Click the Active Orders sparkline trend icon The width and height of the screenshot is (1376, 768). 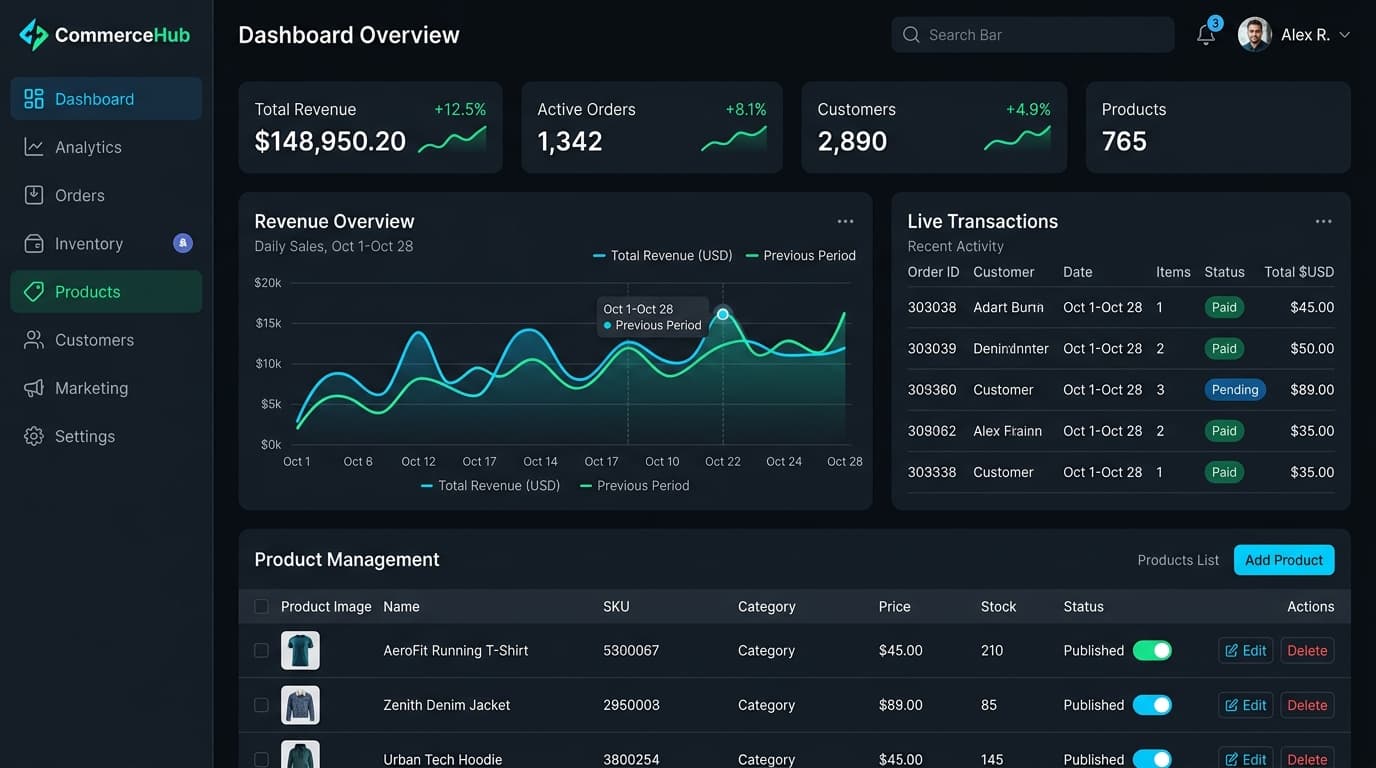point(734,139)
